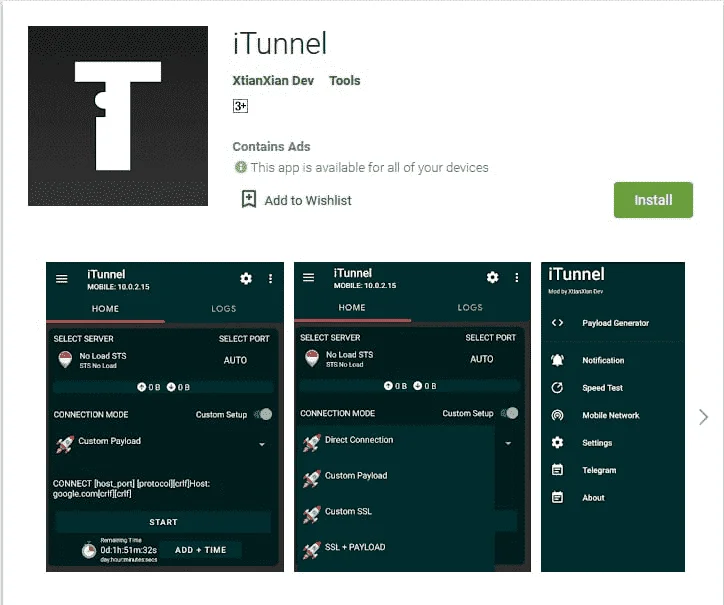Click Telegram calendar icon
Screen dimensions: 724x605
[557, 470]
